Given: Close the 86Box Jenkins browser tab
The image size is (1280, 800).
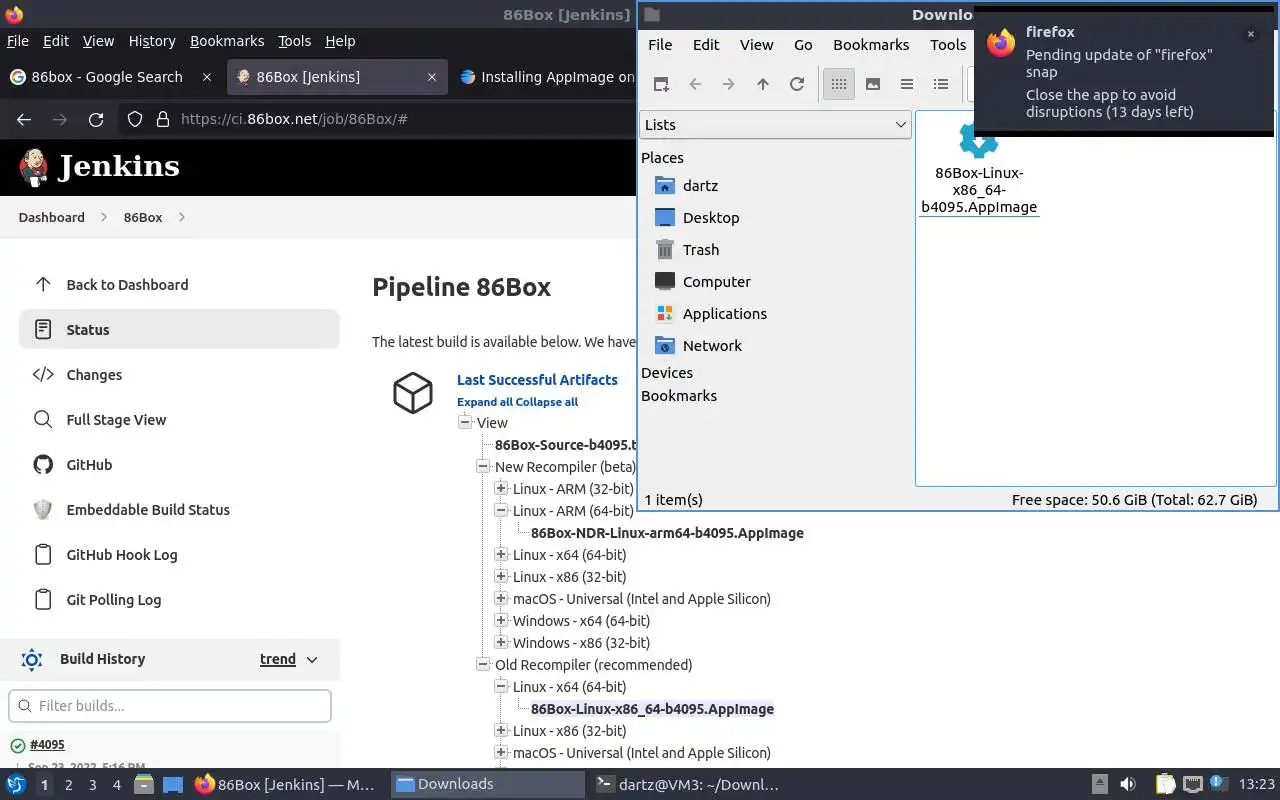Looking at the screenshot, I should tap(432, 77).
